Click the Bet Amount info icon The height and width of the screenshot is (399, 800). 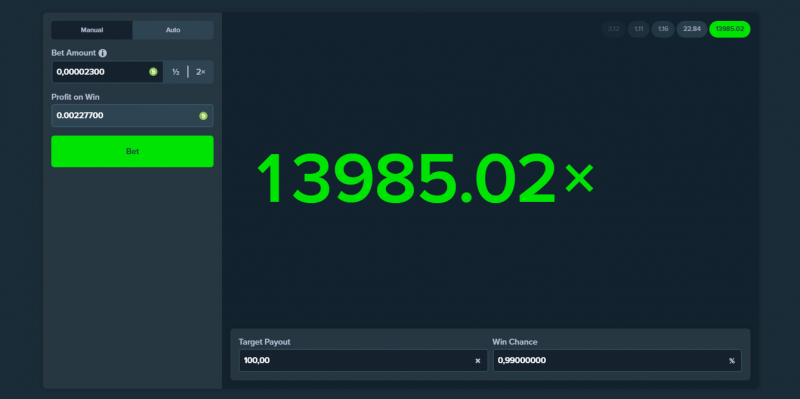tap(103, 53)
